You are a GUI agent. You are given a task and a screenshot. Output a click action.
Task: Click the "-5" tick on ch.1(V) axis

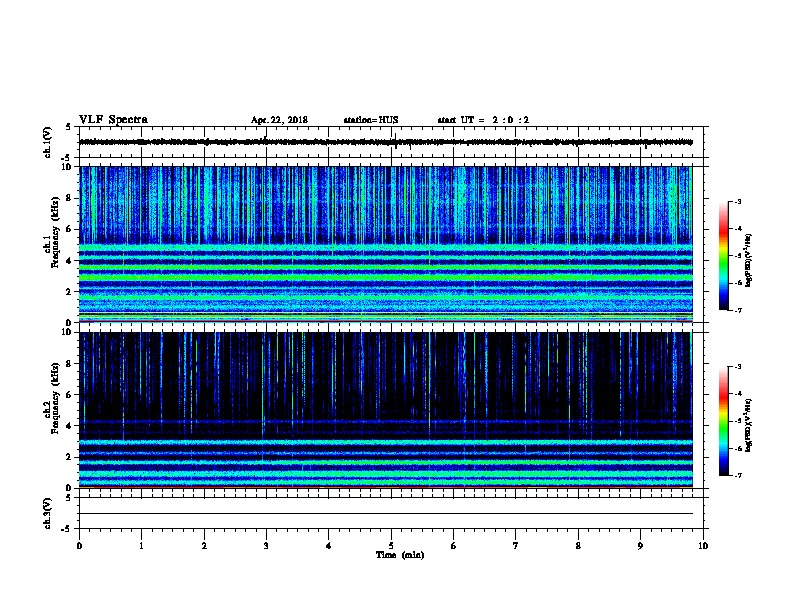(x=67, y=158)
